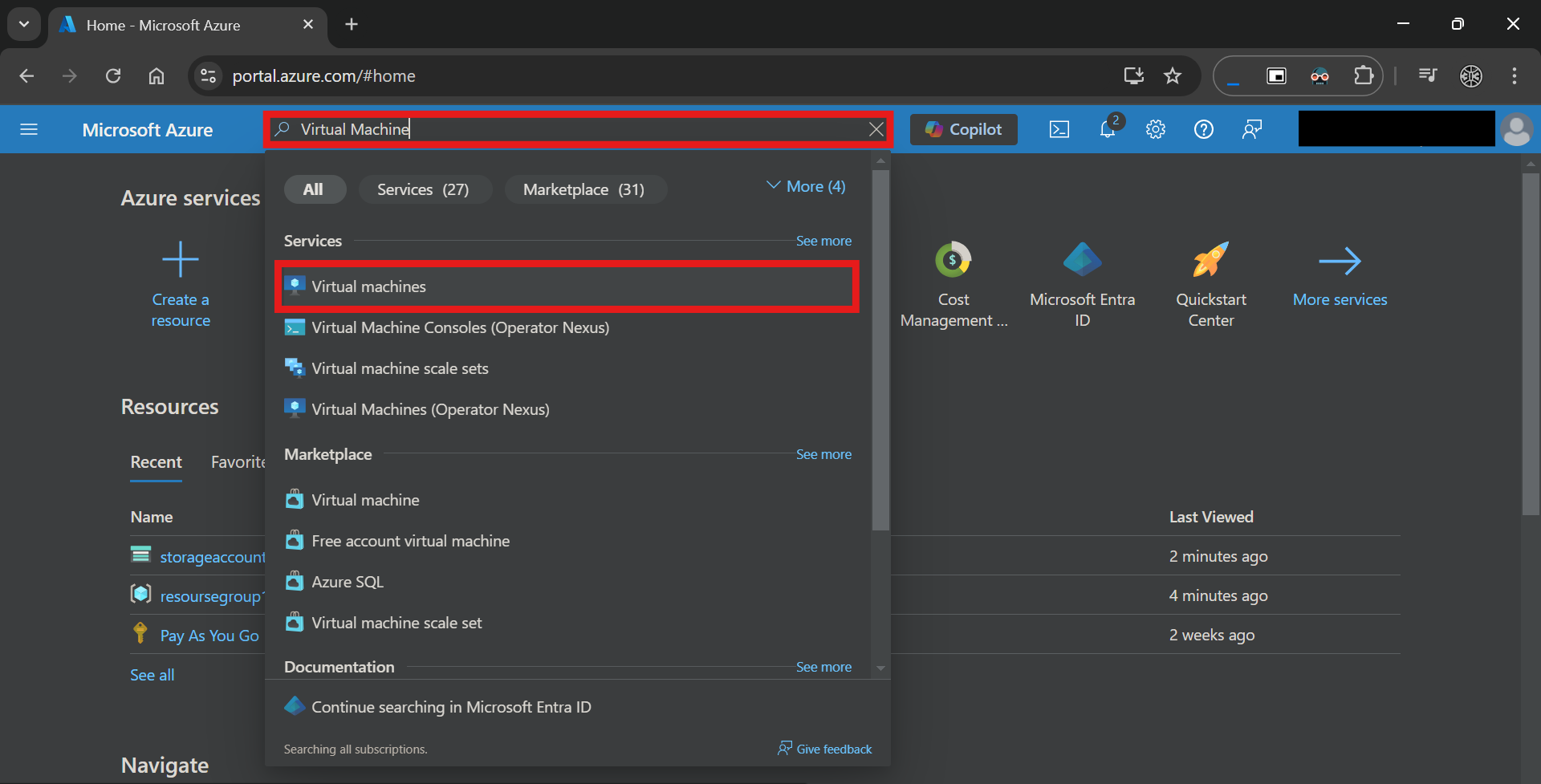Select the All results filter
Image resolution: width=1541 pixels, height=784 pixels.
(314, 189)
